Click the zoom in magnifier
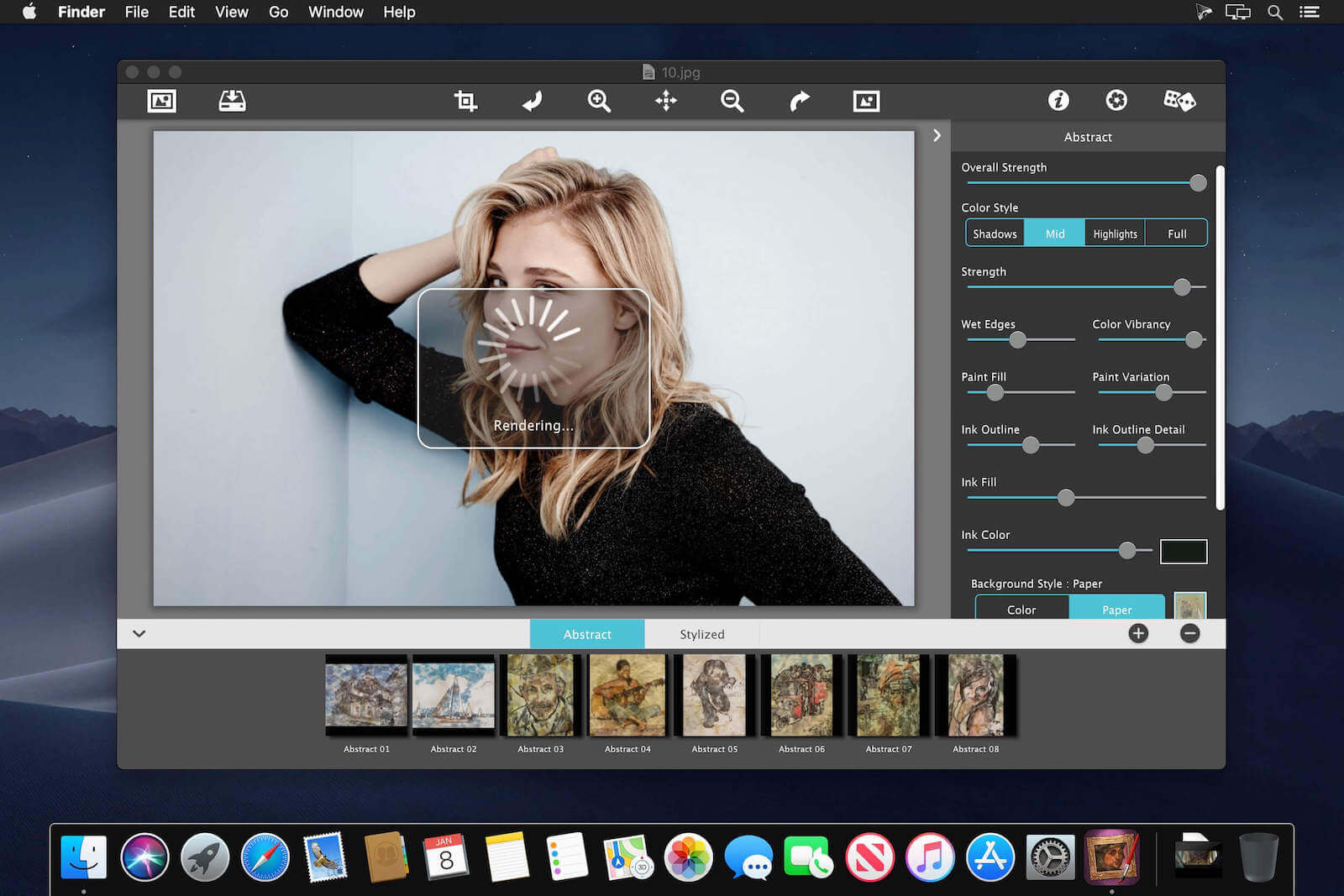 (x=599, y=101)
